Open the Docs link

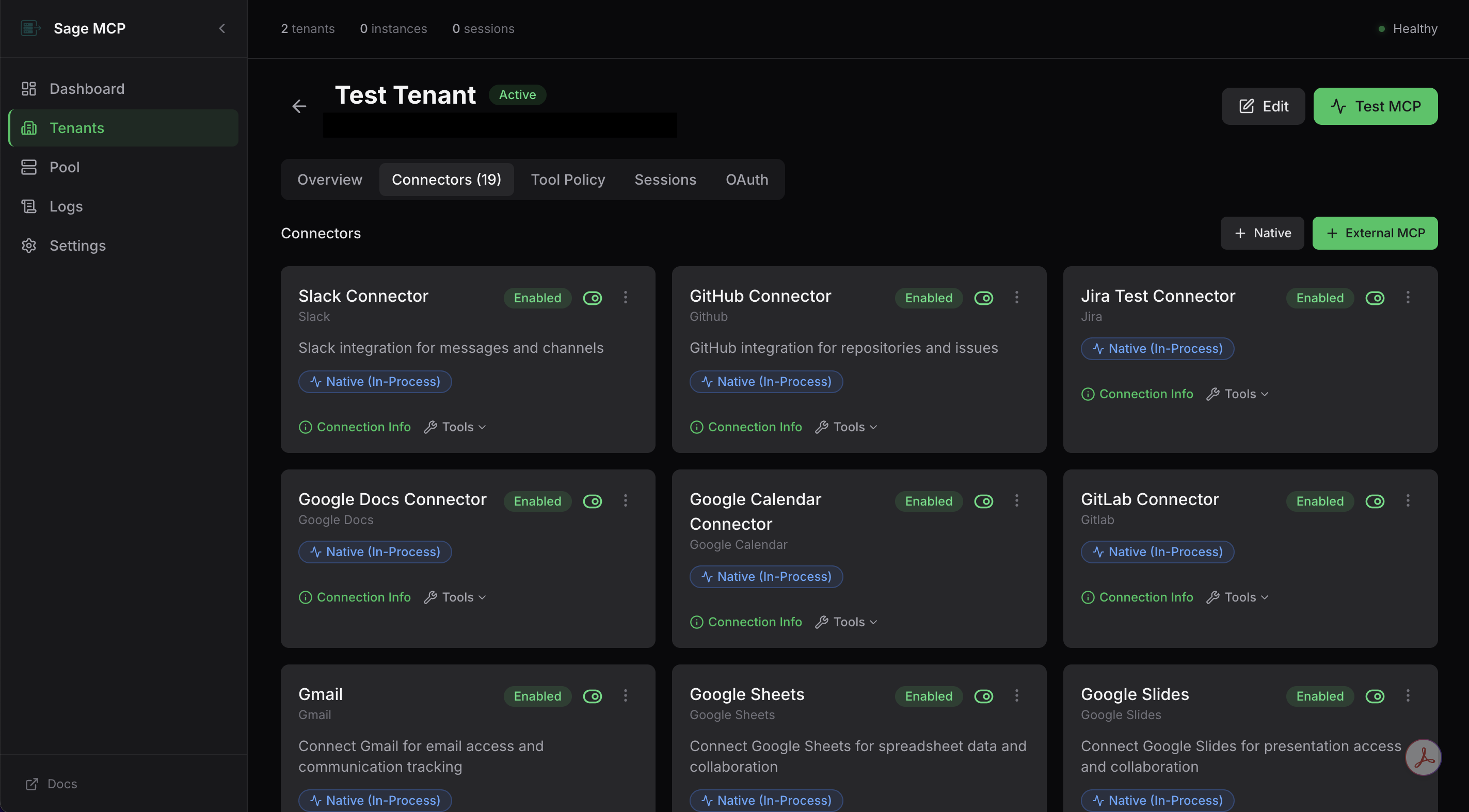point(51,784)
